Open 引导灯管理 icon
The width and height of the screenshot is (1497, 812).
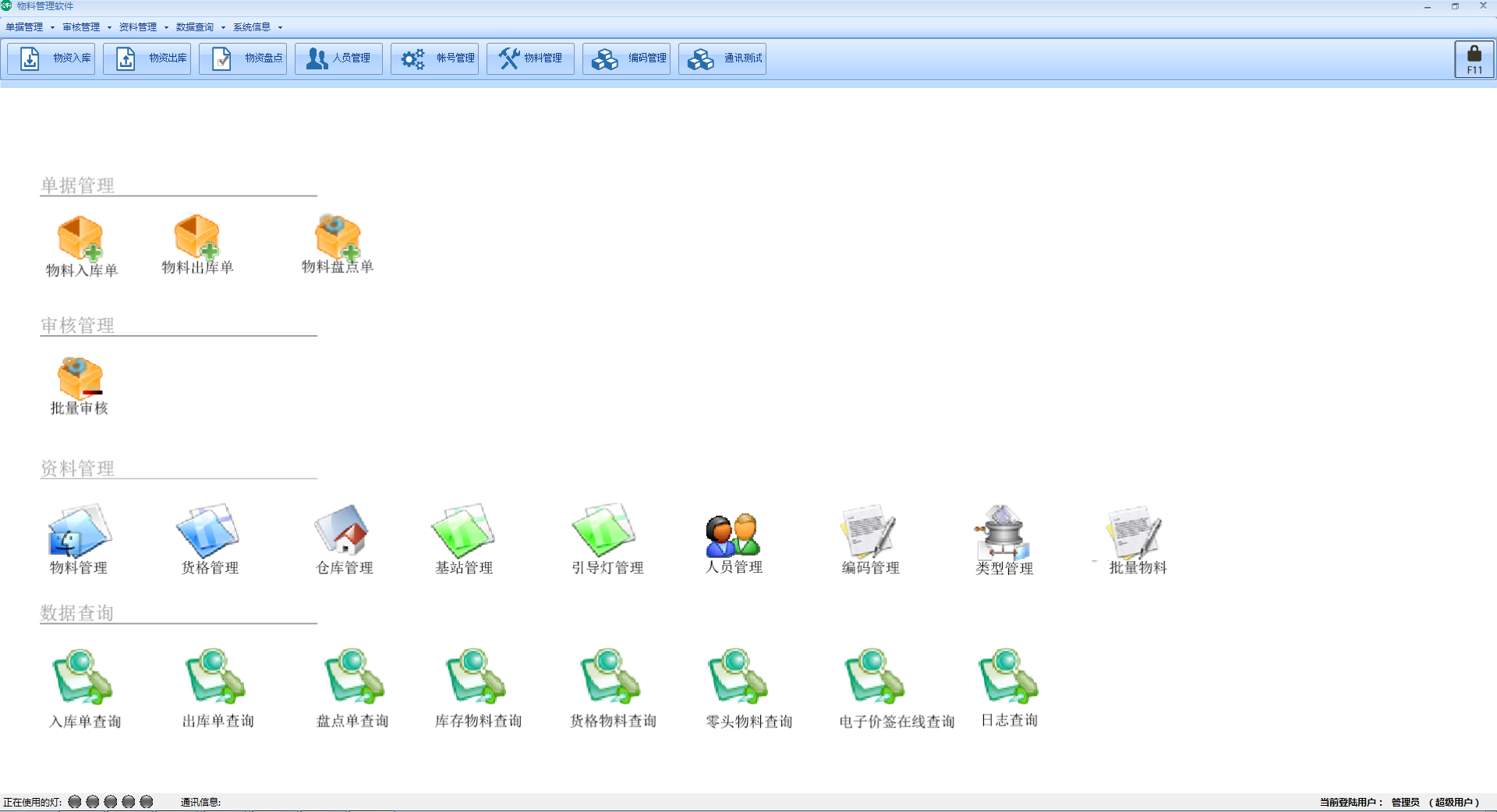(x=606, y=530)
